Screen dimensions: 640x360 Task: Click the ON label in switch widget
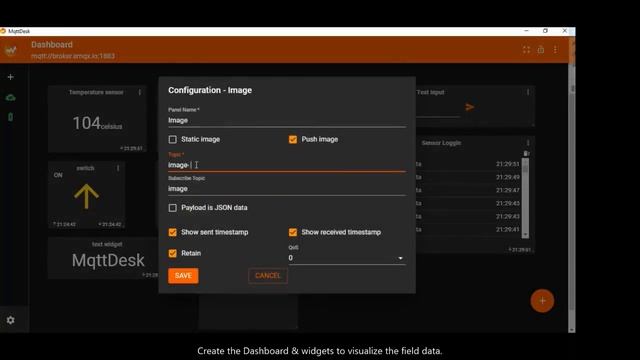pyautogui.click(x=58, y=175)
